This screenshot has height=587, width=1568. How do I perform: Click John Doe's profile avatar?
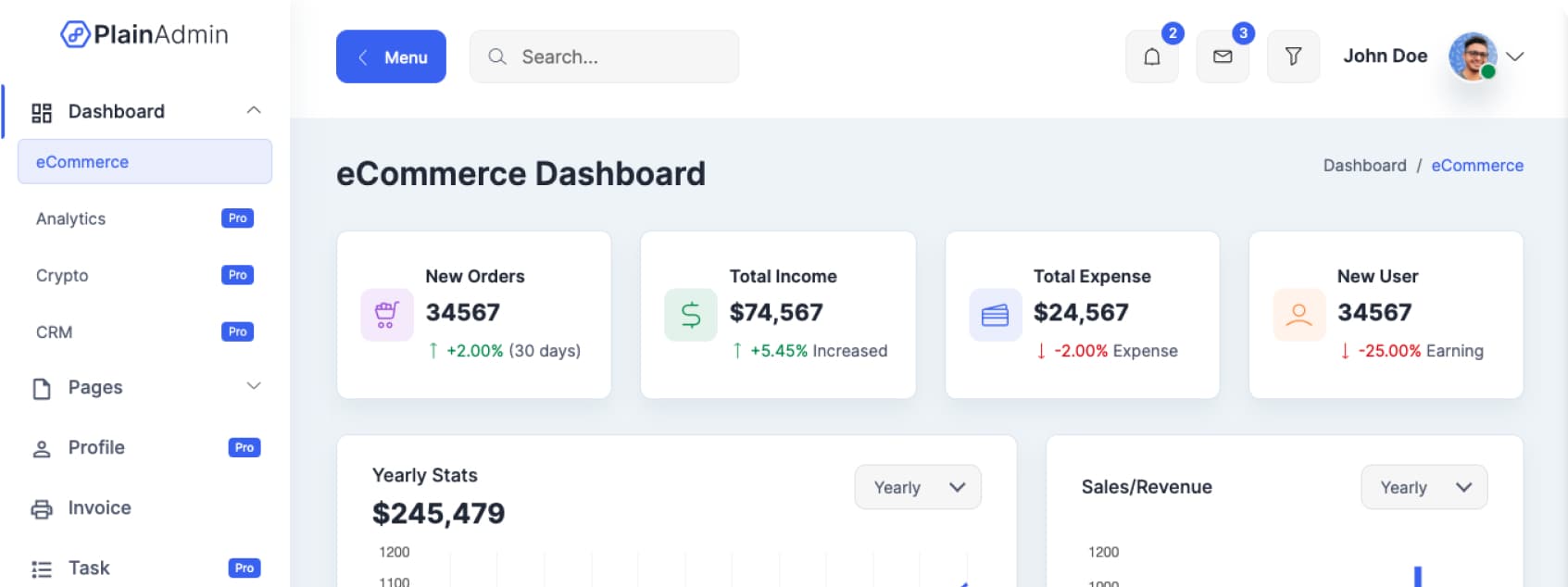pyautogui.click(x=1472, y=56)
